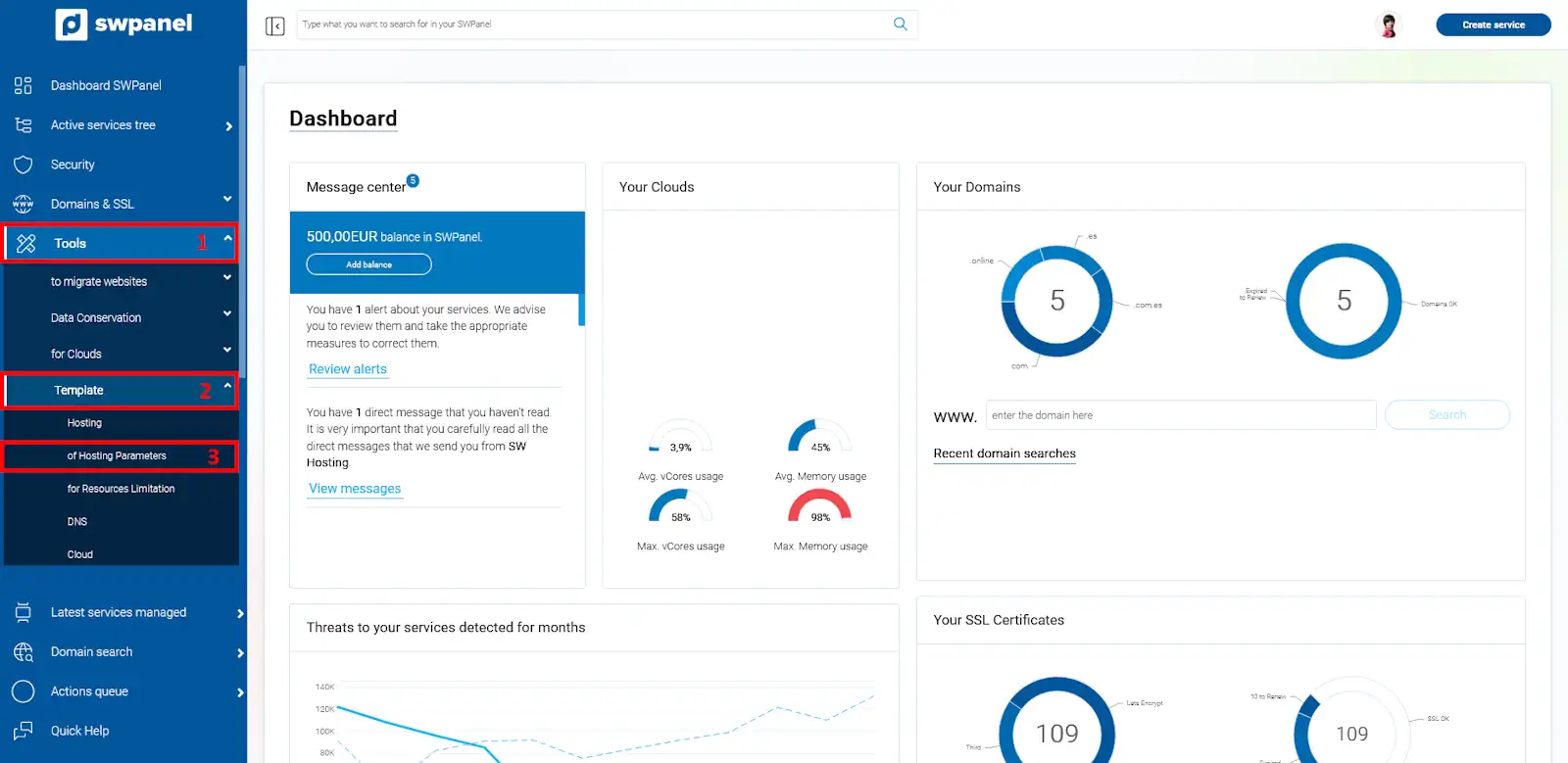Select for Resources Limitation item
Screen dimensions: 1568x763
[x=121, y=489]
